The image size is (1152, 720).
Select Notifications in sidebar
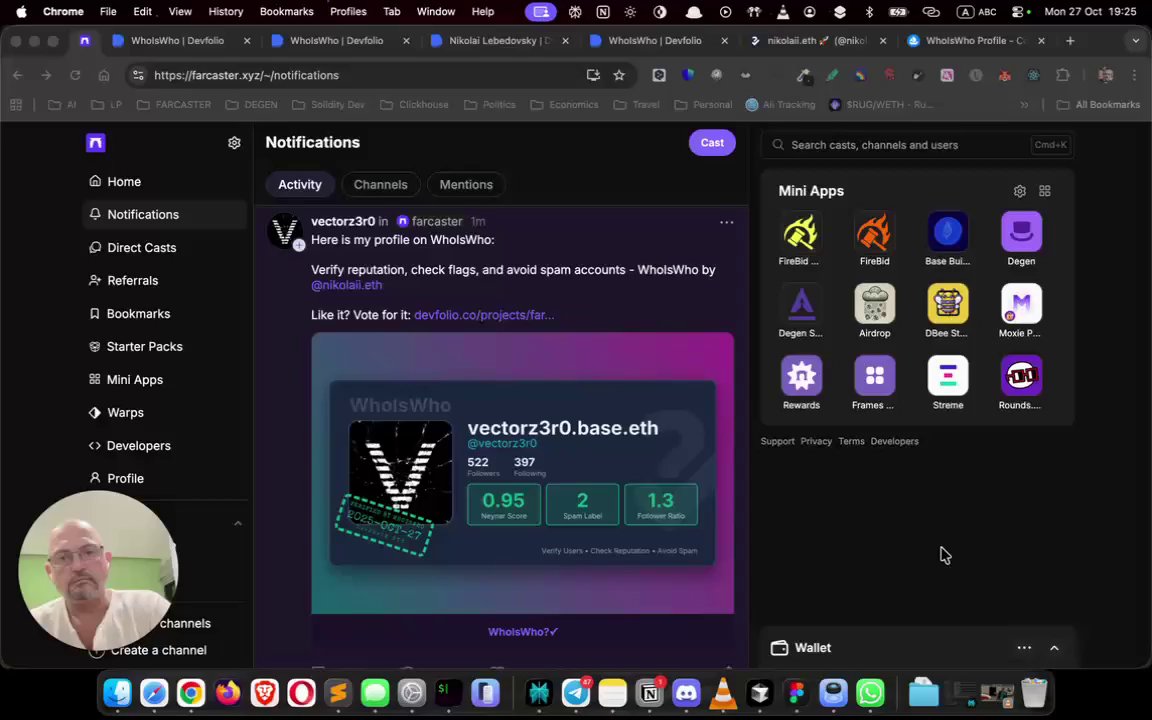point(165,215)
